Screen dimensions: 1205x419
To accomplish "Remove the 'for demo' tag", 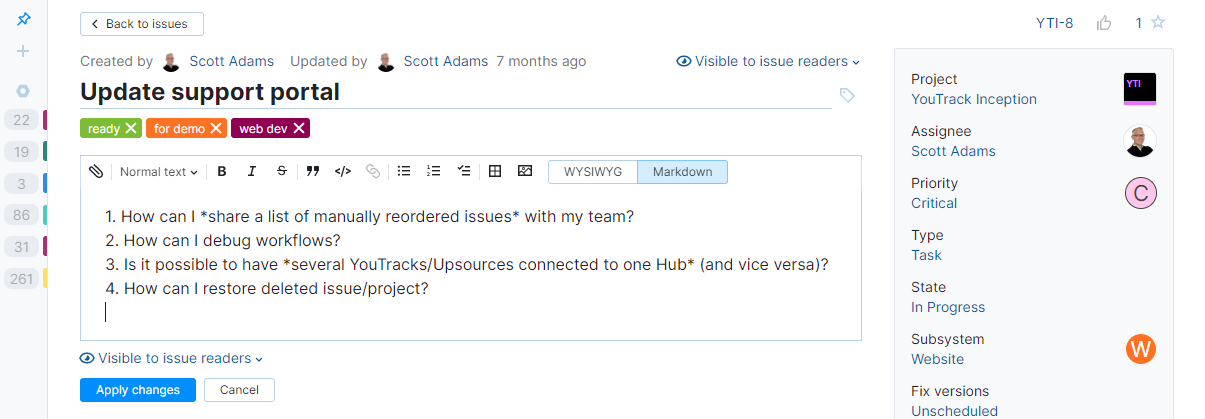I will click(215, 128).
